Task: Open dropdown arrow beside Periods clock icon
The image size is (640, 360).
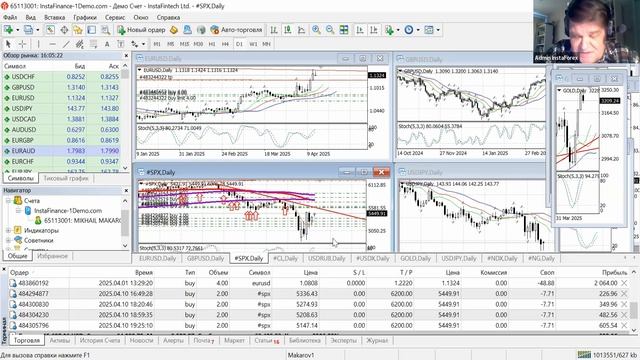Action: click(x=418, y=30)
